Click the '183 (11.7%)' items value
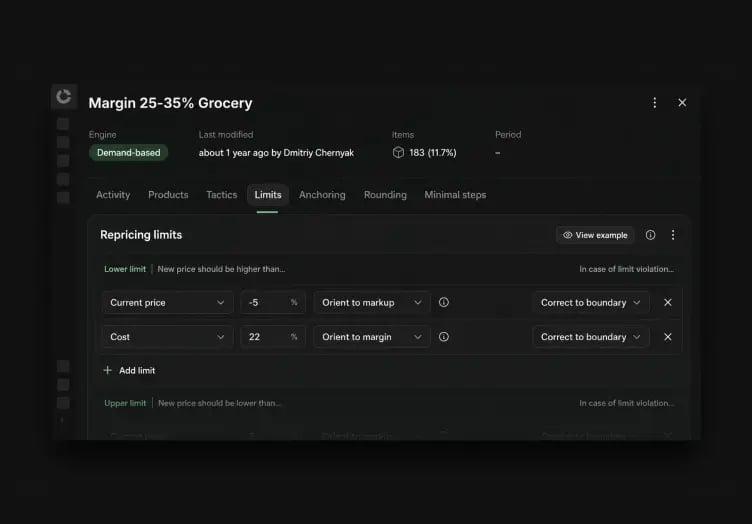752x524 pixels. 433,152
